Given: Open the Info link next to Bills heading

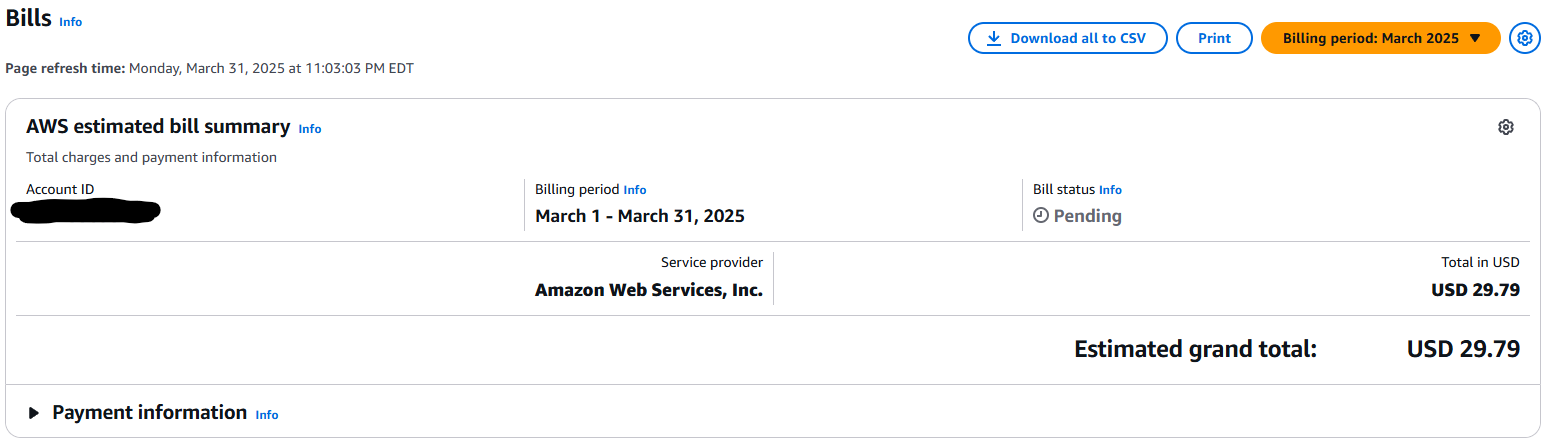Looking at the screenshot, I should (x=70, y=22).
